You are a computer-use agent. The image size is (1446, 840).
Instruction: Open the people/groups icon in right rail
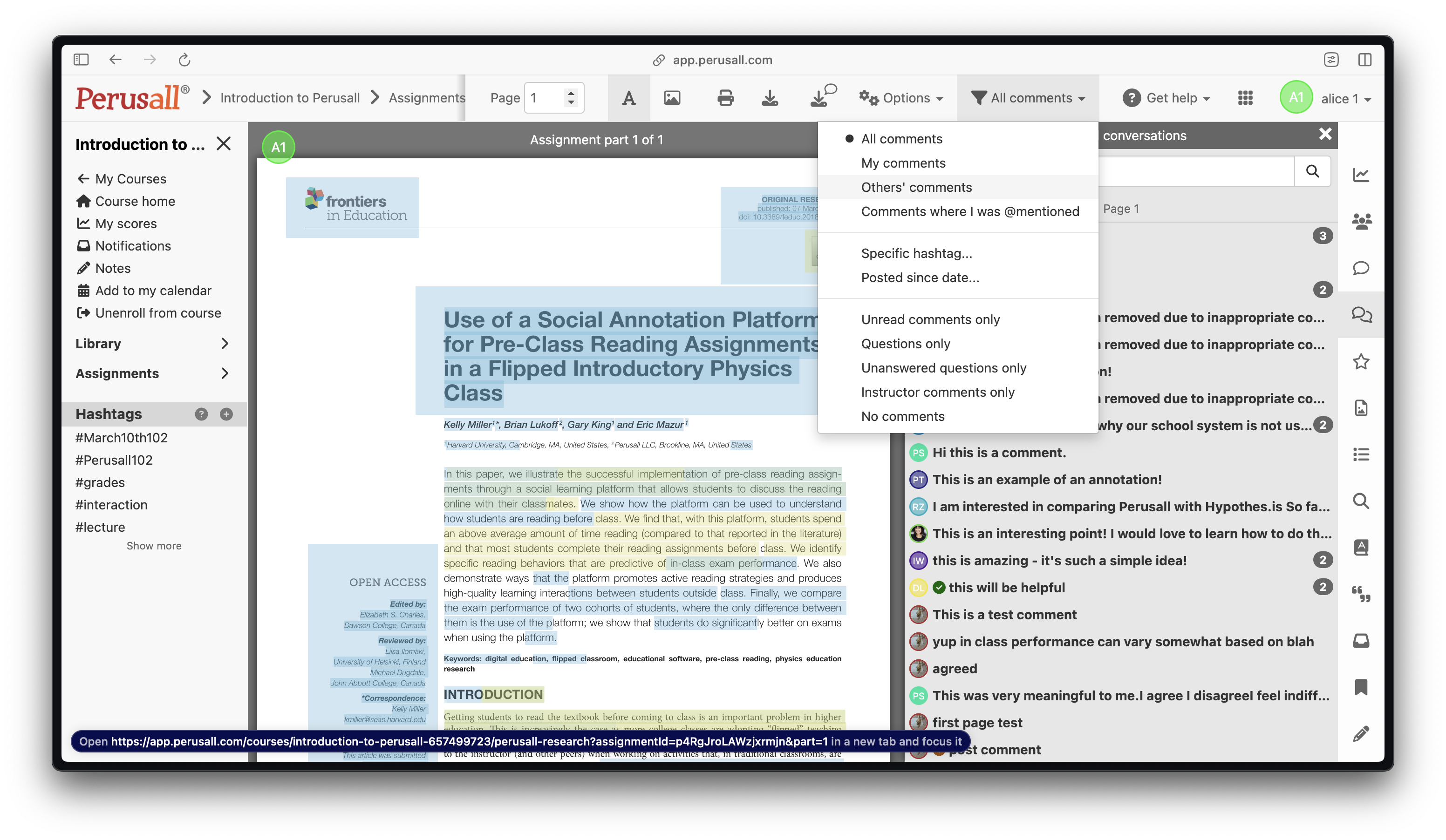point(1361,221)
